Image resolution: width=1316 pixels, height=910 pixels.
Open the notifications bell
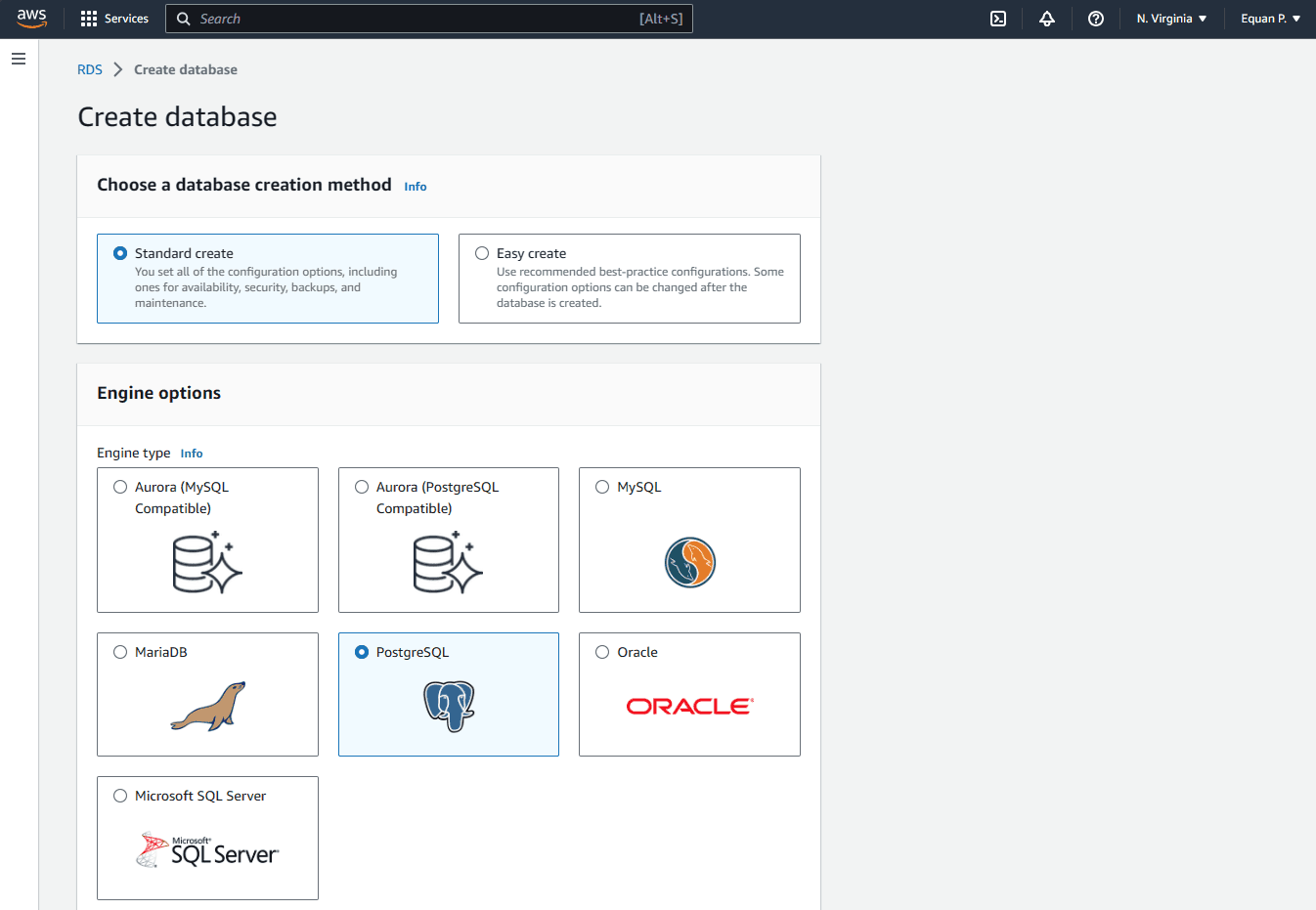point(1047,19)
